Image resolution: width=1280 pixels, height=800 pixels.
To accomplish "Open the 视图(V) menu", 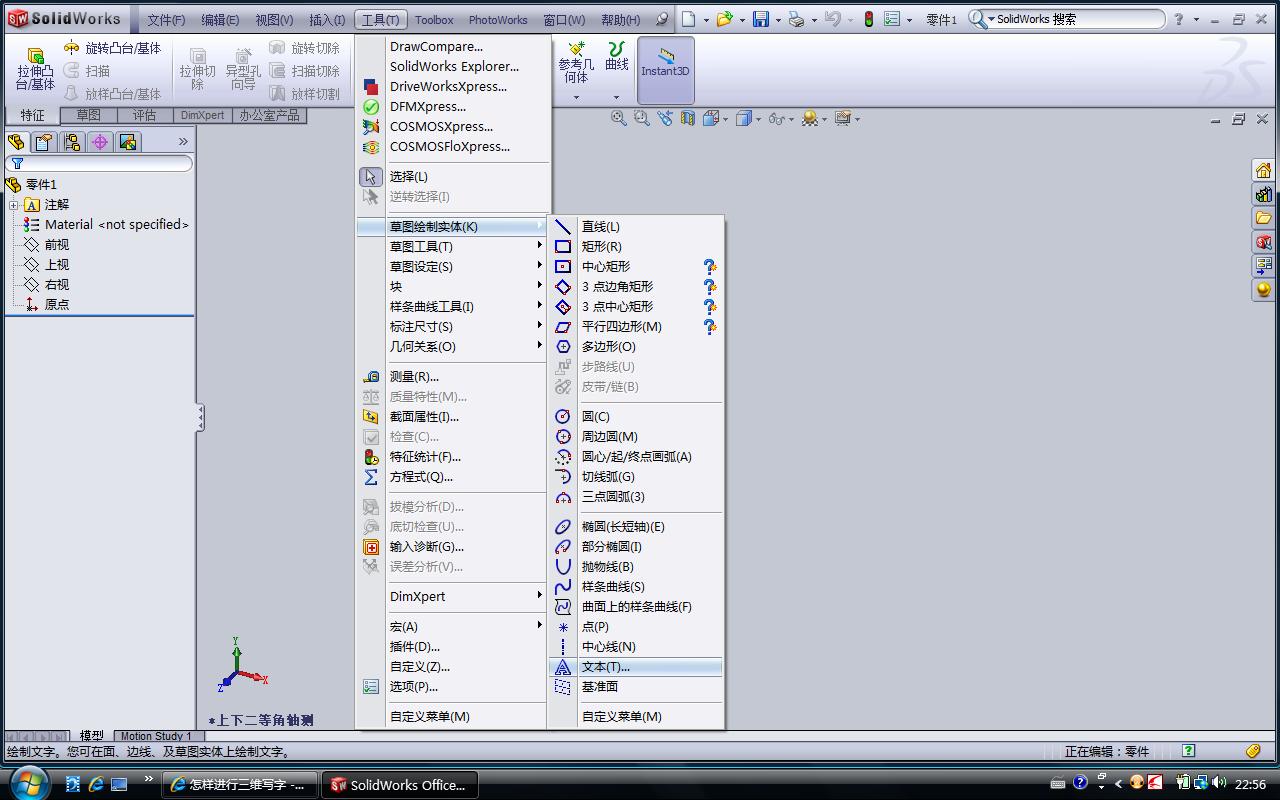I will (274, 20).
